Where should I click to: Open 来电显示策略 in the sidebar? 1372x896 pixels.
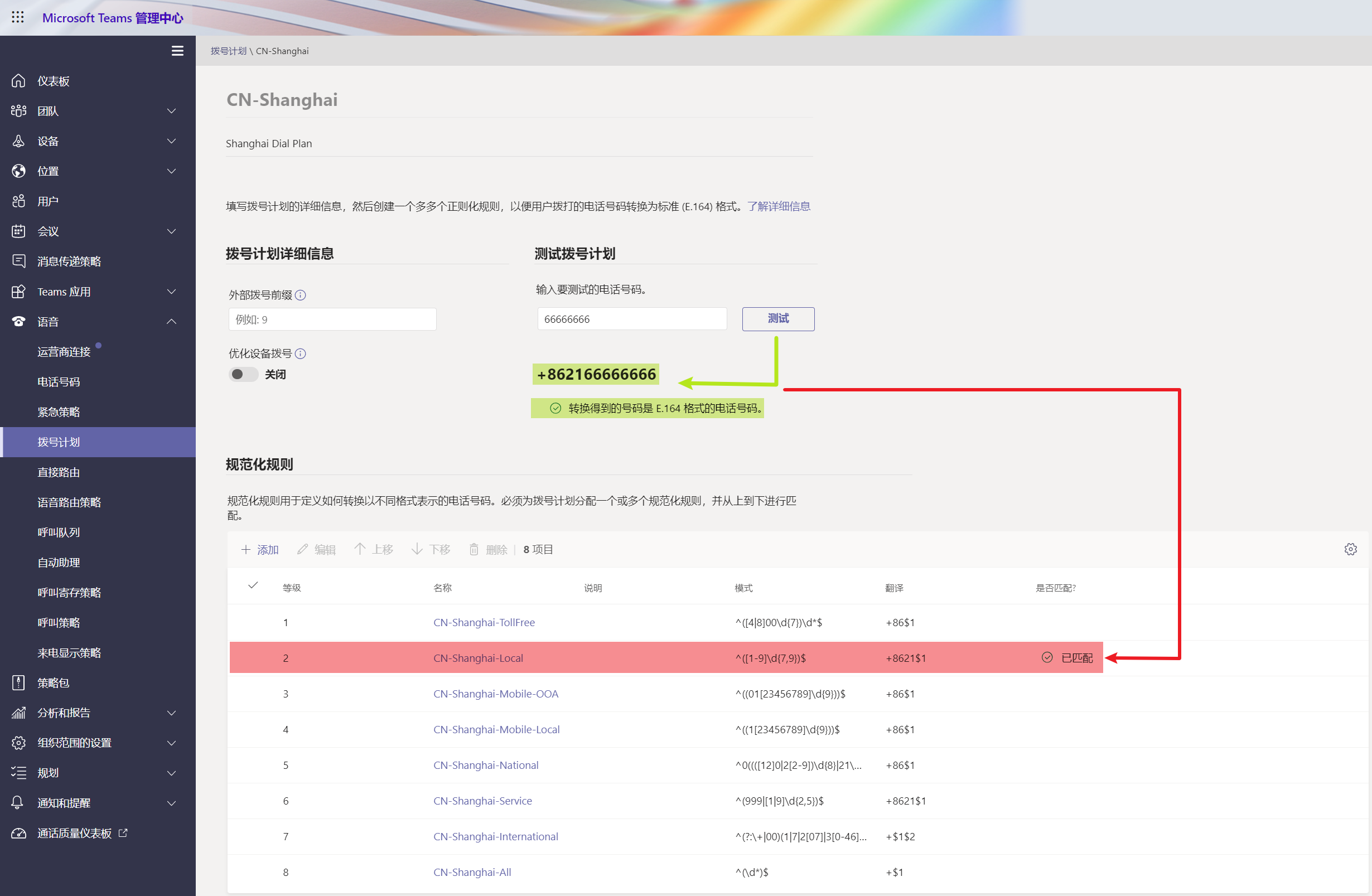pyautogui.click(x=69, y=652)
